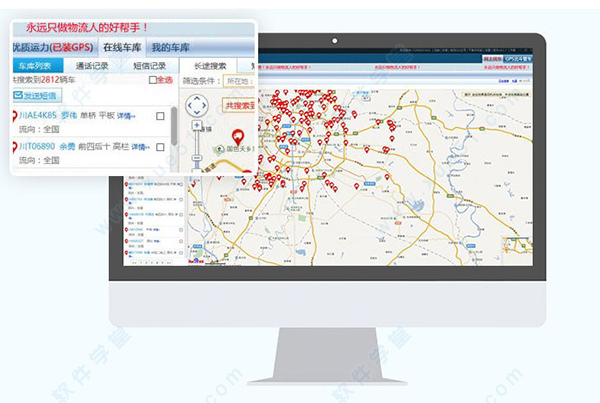600x403 pixels.
Task: Open the 在线车库 tab
Action: 121,47
